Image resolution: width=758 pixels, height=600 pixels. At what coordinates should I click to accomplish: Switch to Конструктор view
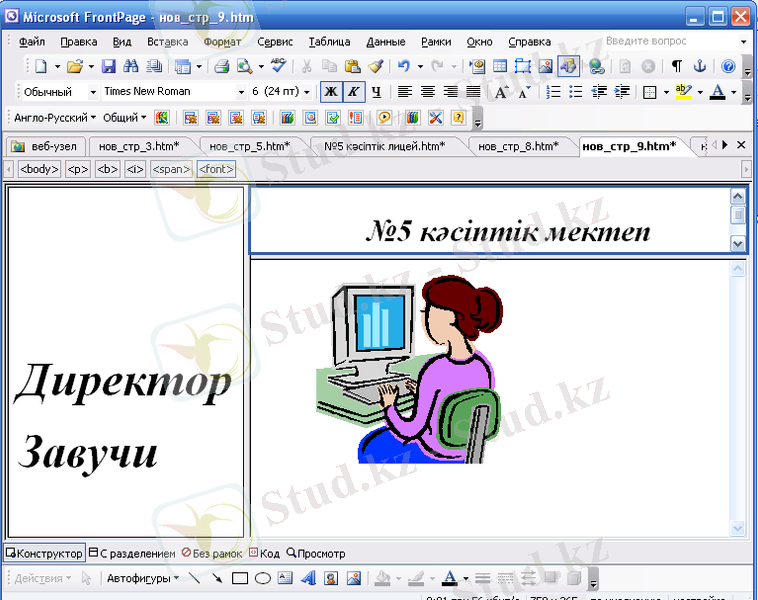point(44,554)
